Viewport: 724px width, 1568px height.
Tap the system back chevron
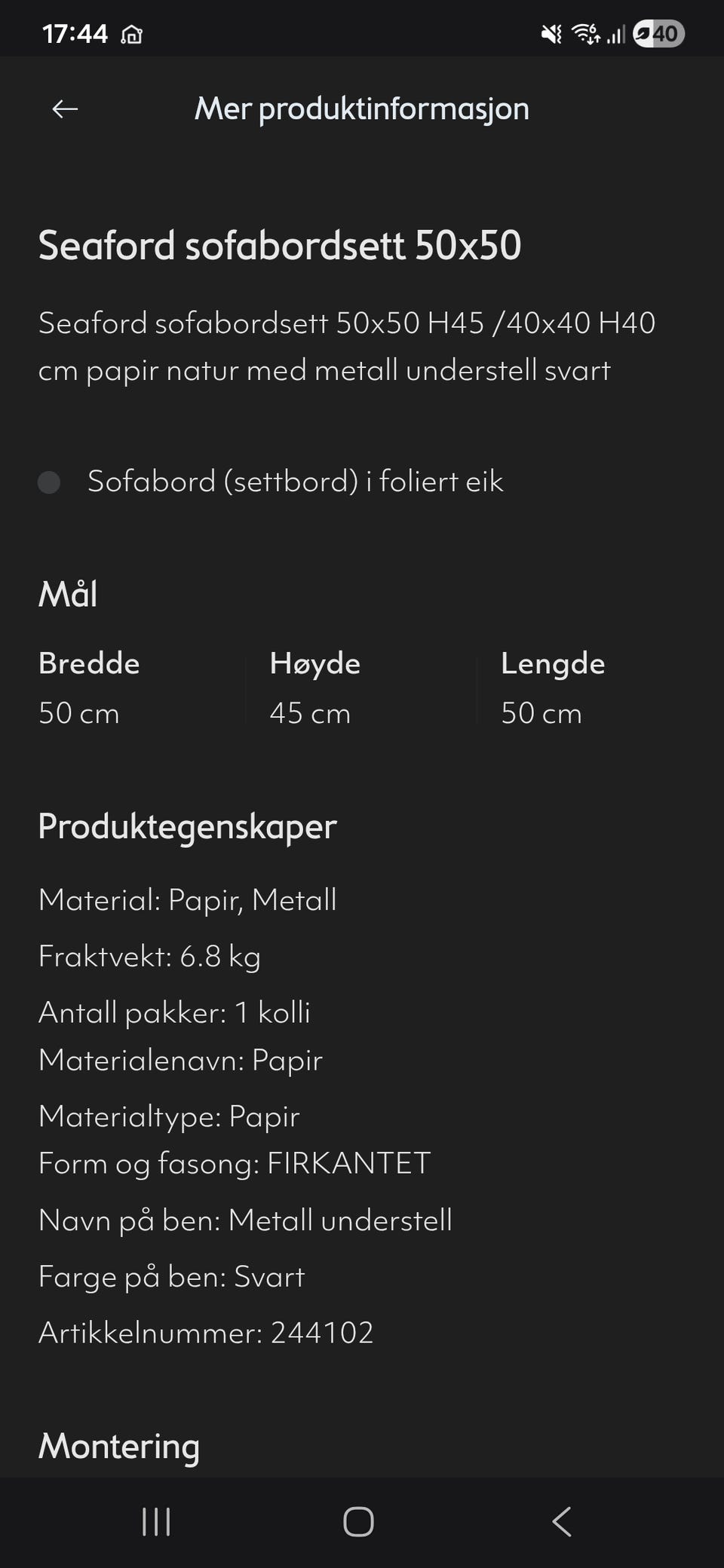pyautogui.click(x=562, y=1521)
